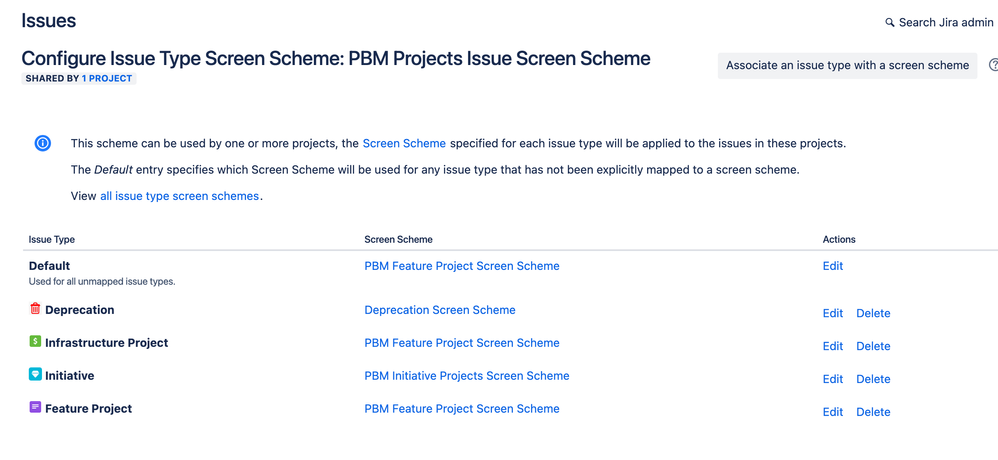Click the teal Initiative issue type icon
The width and height of the screenshot is (998, 460).
tap(35, 375)
